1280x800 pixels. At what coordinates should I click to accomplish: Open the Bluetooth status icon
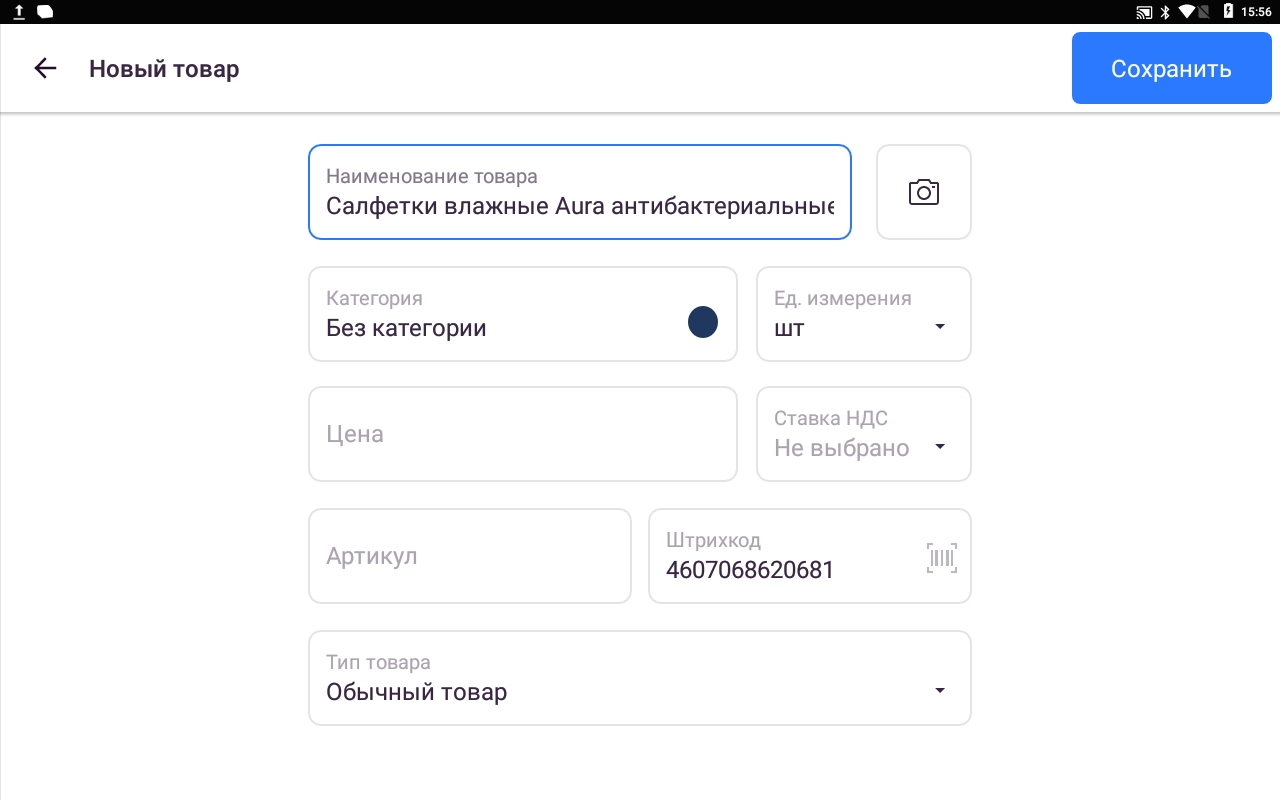click(x=1165, y=12)
